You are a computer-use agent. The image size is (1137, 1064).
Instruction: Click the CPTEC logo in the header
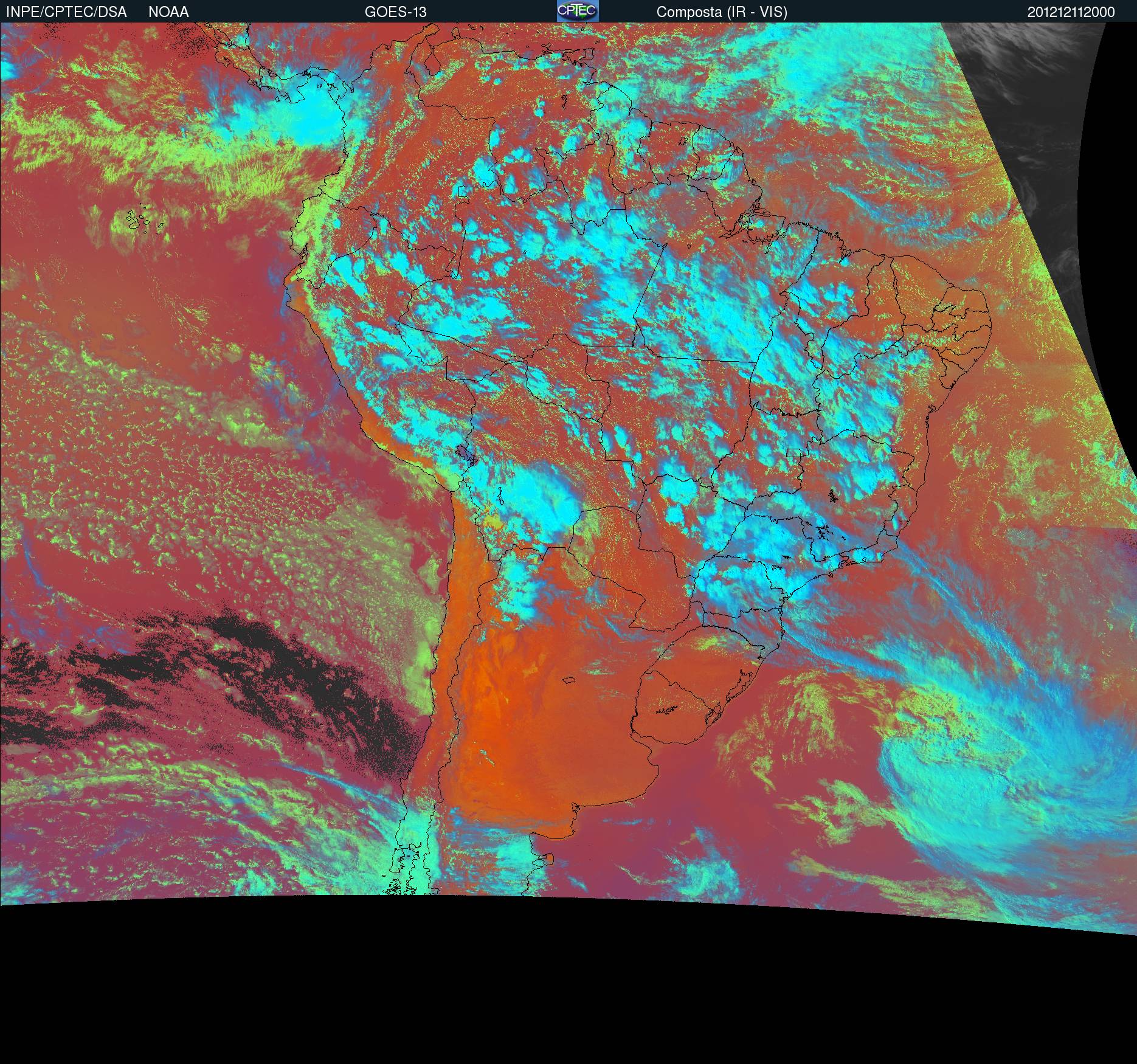tap(578, 11)
